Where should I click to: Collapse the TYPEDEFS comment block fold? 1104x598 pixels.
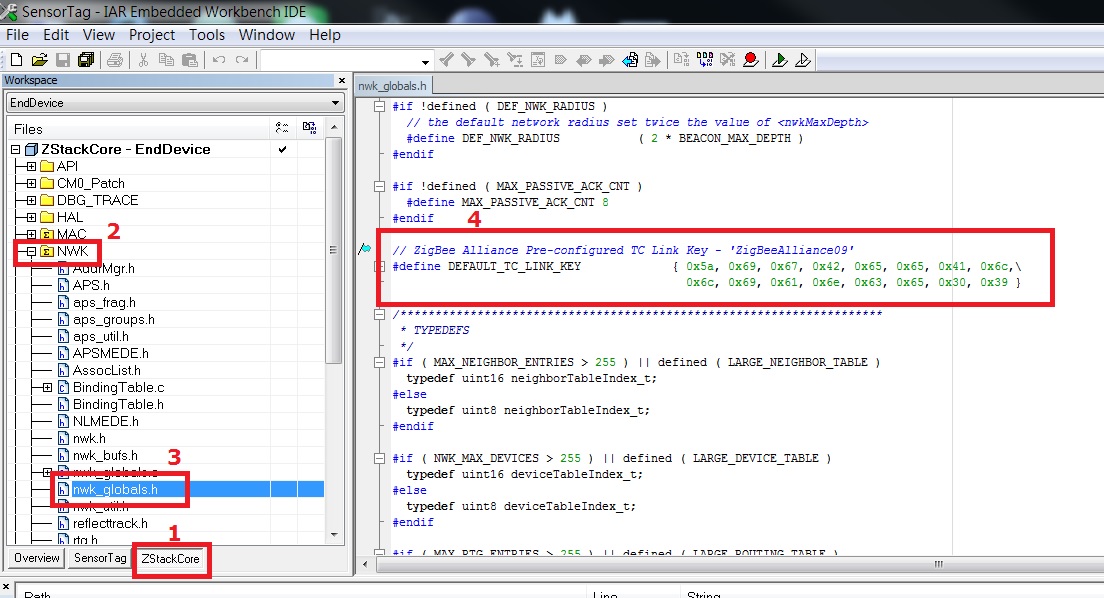click(x=380, y=314)
